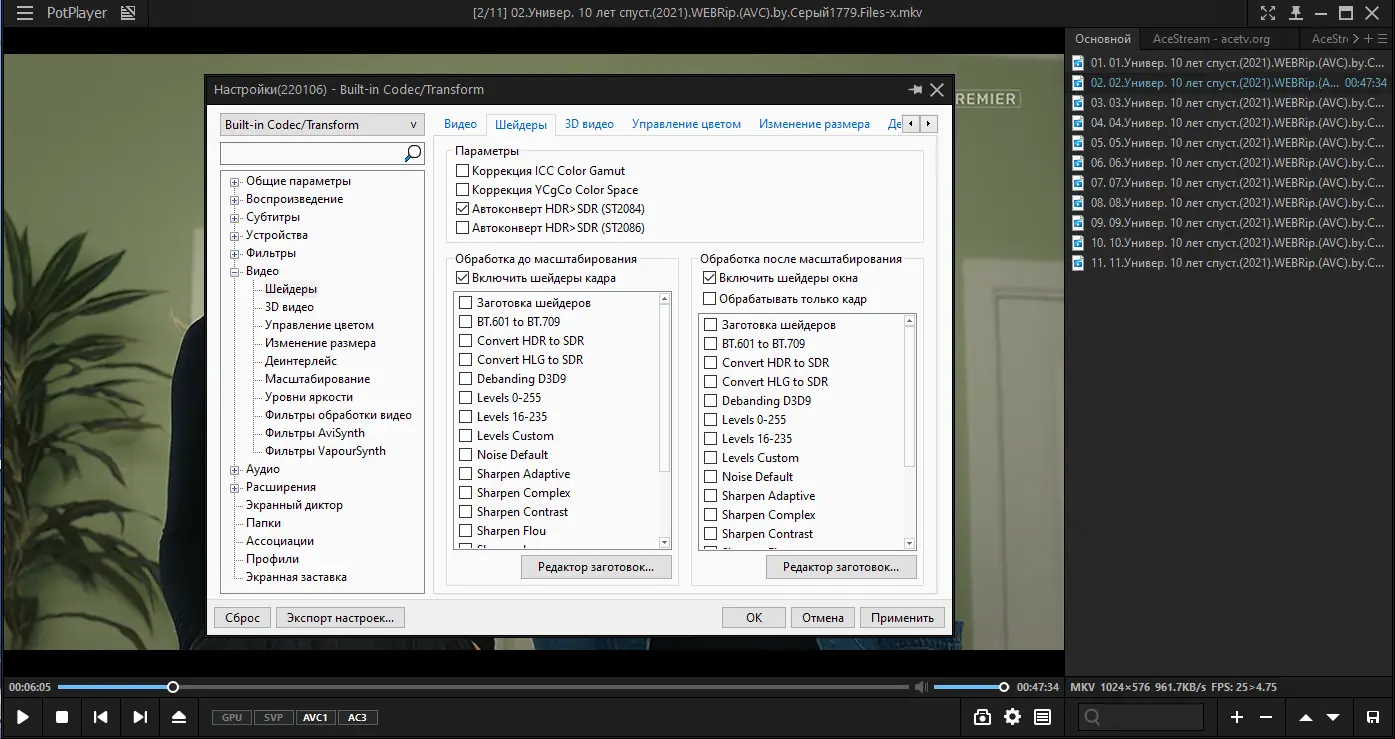Check Обрабатывать только кадр option
The width and height of the screenshot is (1395, 739).
[709, 299]
